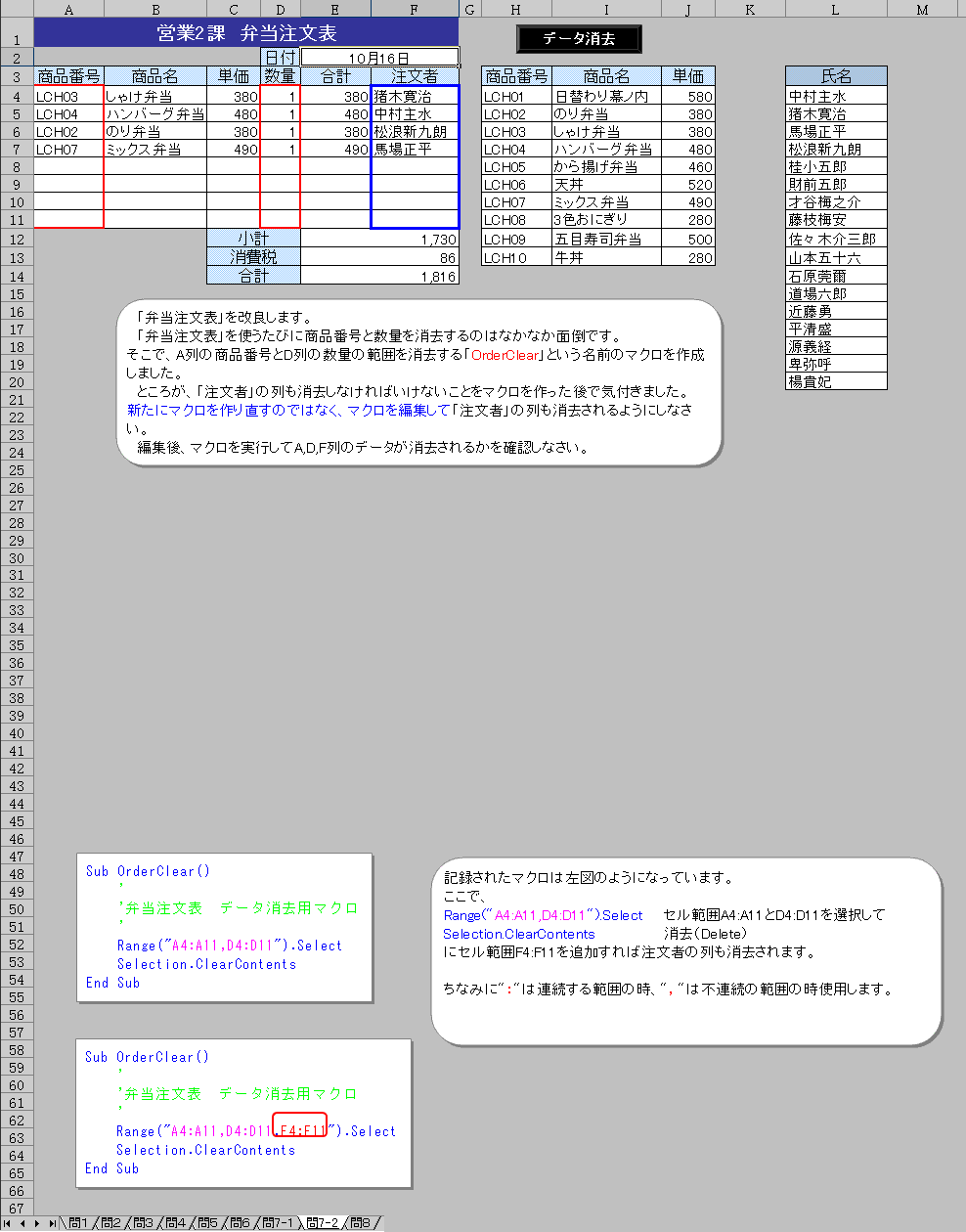This screenshot has width=966, height=1232.
Task: Click 牛丼 in the product list
Action: pos(606,258)
